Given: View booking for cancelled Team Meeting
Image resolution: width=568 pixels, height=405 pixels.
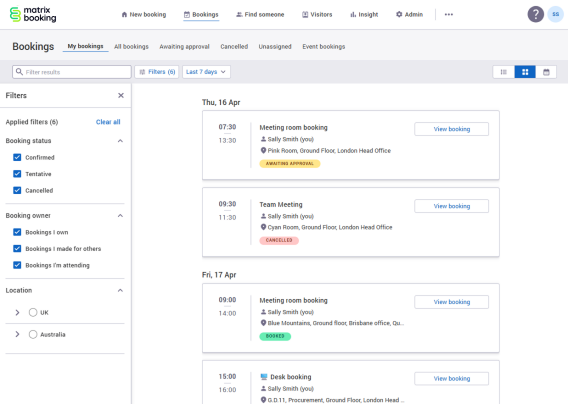Looking at the screenshot, I should [451, 206].
